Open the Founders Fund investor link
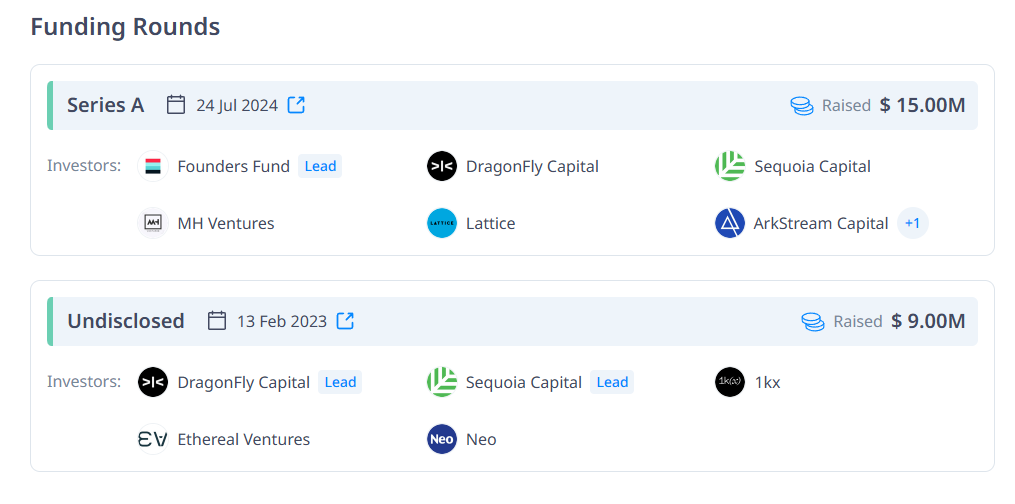The image size is (1015, 504). (x=234, y=167)
